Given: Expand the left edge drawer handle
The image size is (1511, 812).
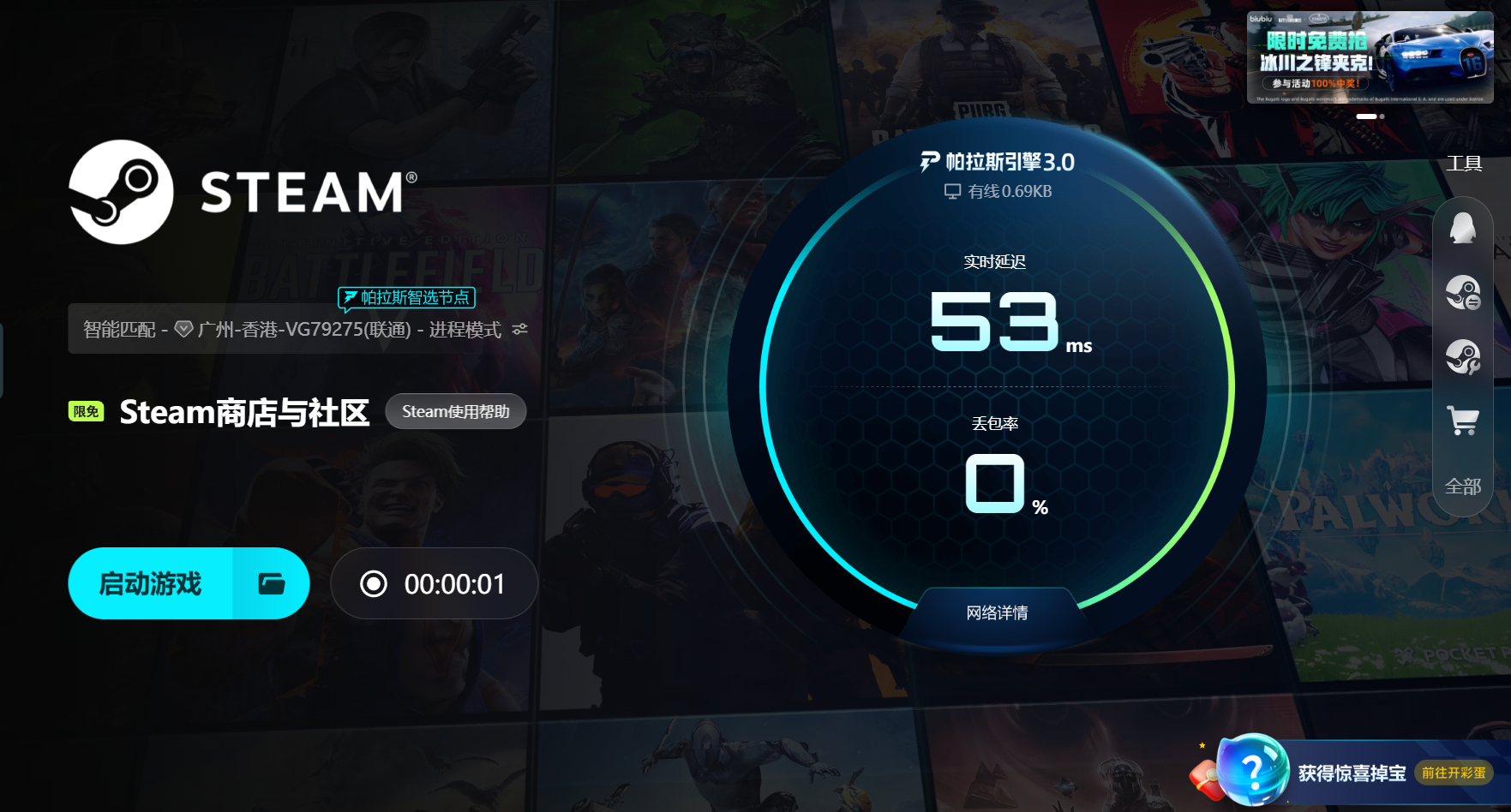Looking at the screenshot, I should click(x=2, y=361).
